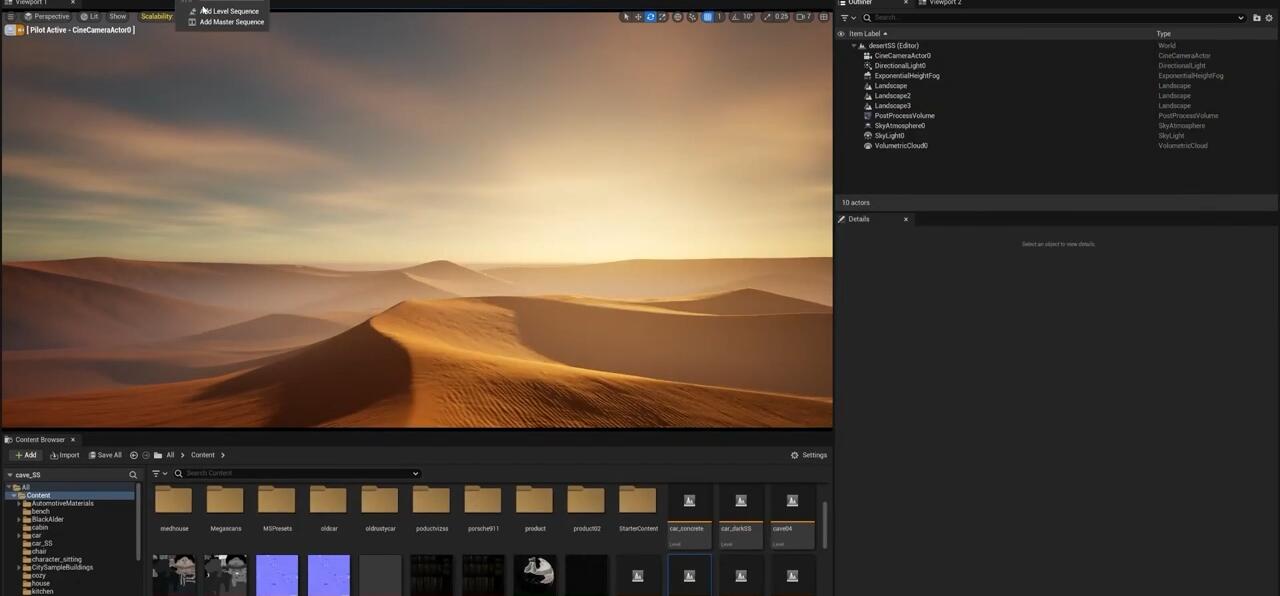Navigate back in Content Browser history

coord(134,455)
